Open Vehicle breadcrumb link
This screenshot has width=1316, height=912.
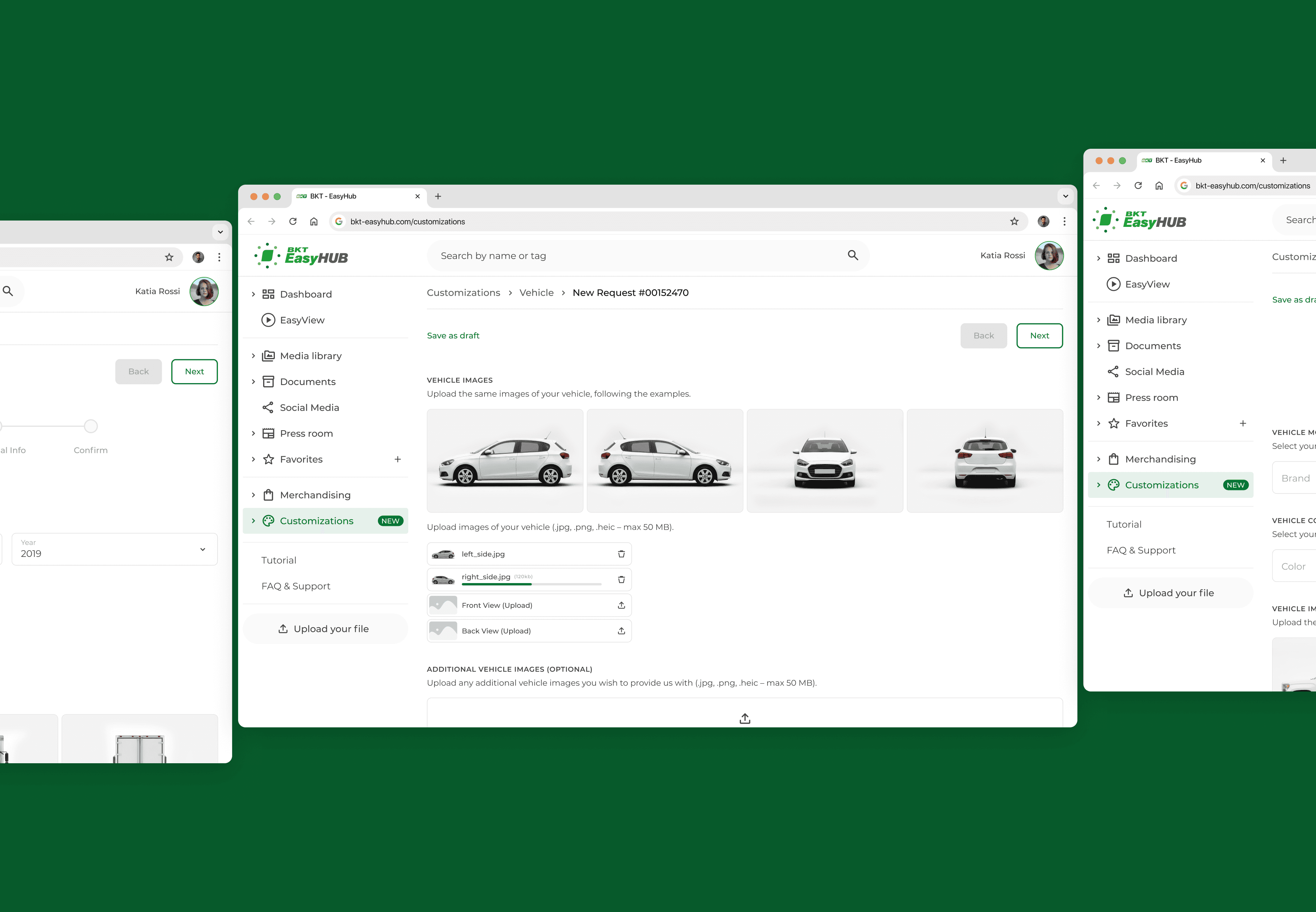tap(536, 293)
